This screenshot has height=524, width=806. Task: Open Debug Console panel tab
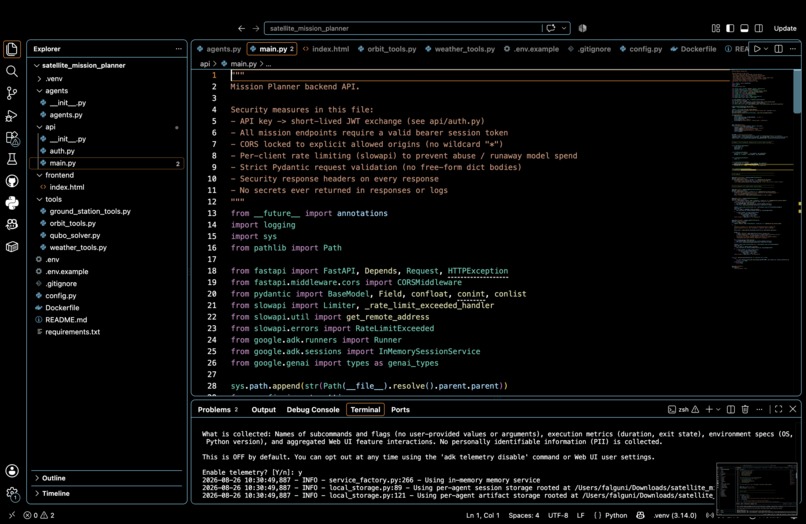pos(313,410)
